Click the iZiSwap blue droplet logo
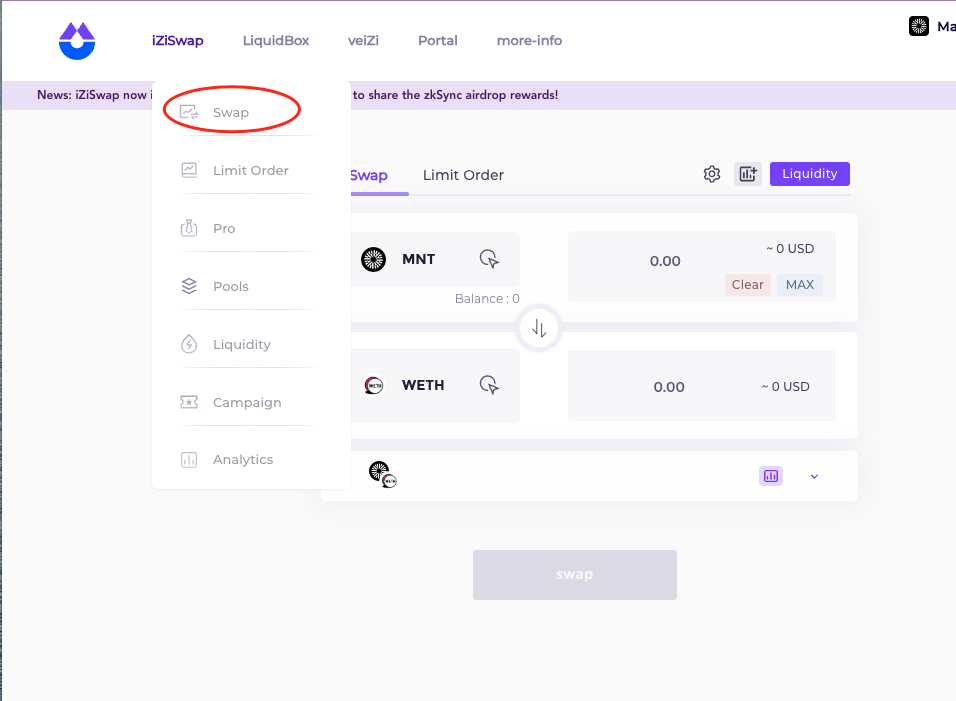Viewport: 956px width, 701px height. pyautogui.click(x=77, y=41)
